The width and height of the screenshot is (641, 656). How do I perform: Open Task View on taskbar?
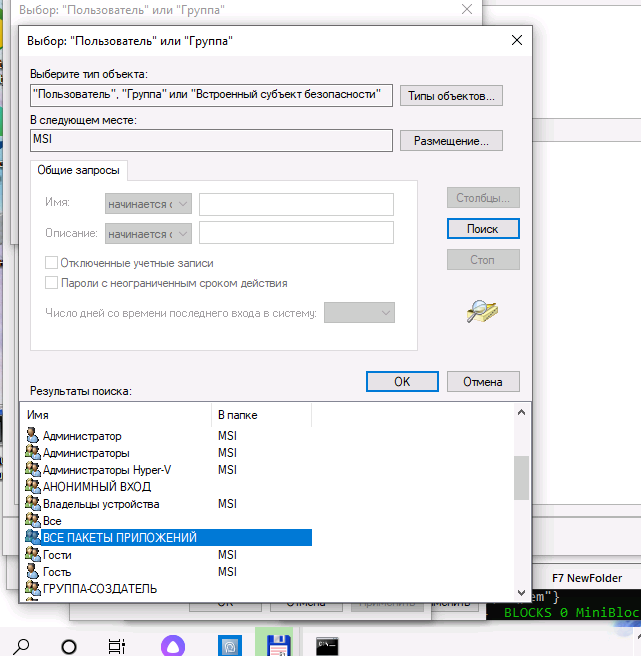coord(116,647)
